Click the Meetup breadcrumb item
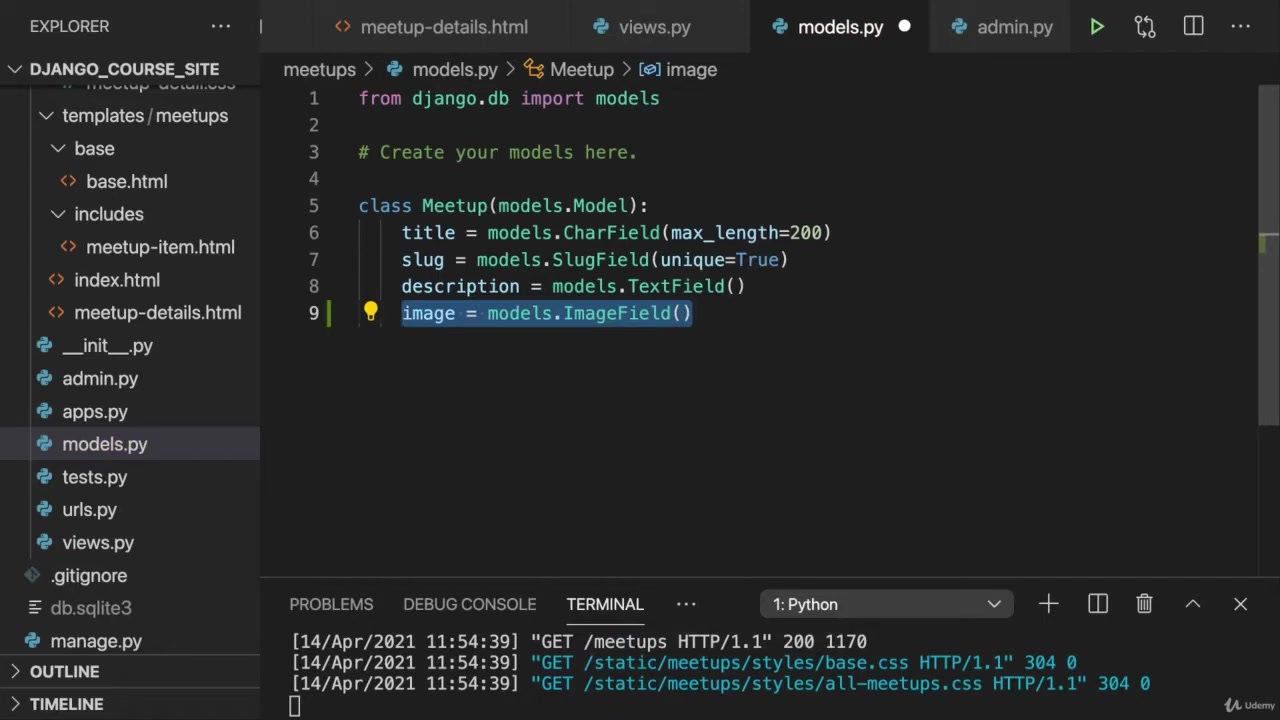 (x=580, y=70)
